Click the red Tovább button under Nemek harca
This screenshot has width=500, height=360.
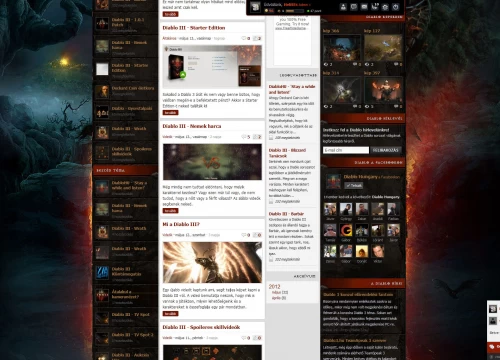tap(170, 211)
